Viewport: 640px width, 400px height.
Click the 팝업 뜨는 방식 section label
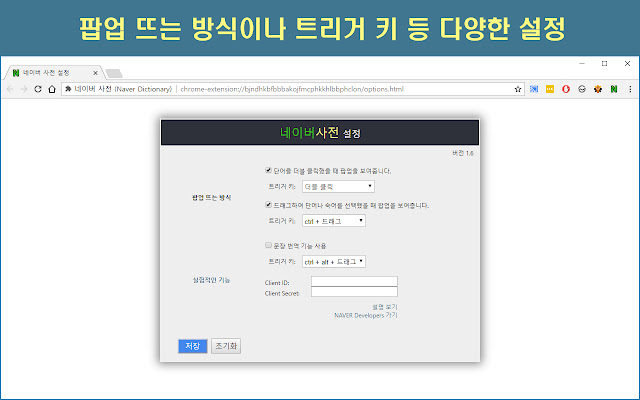pyautogui.click(x=211, y=198)
